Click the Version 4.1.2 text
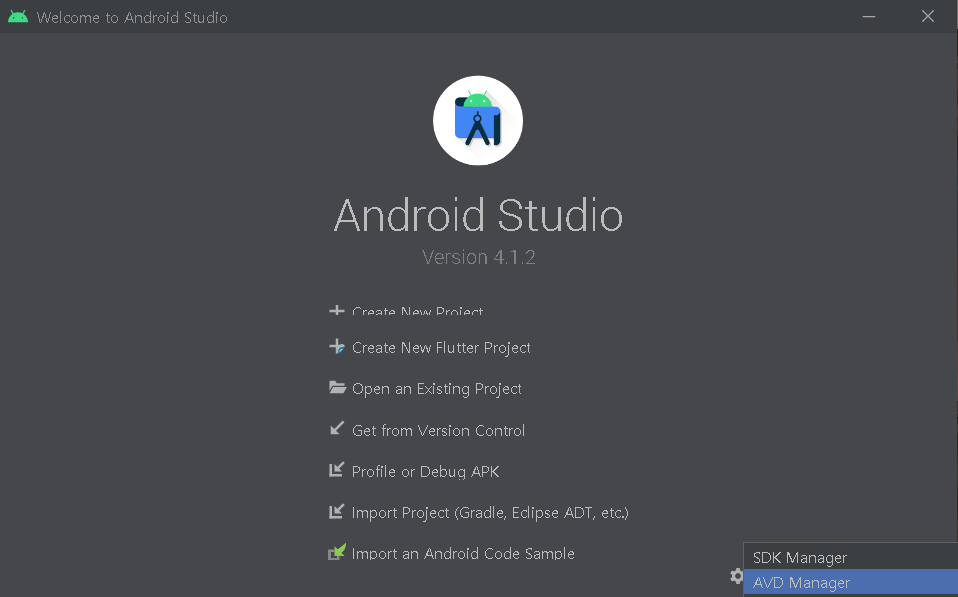This screenshot has width=958, height=597. [x=478, y=257]
